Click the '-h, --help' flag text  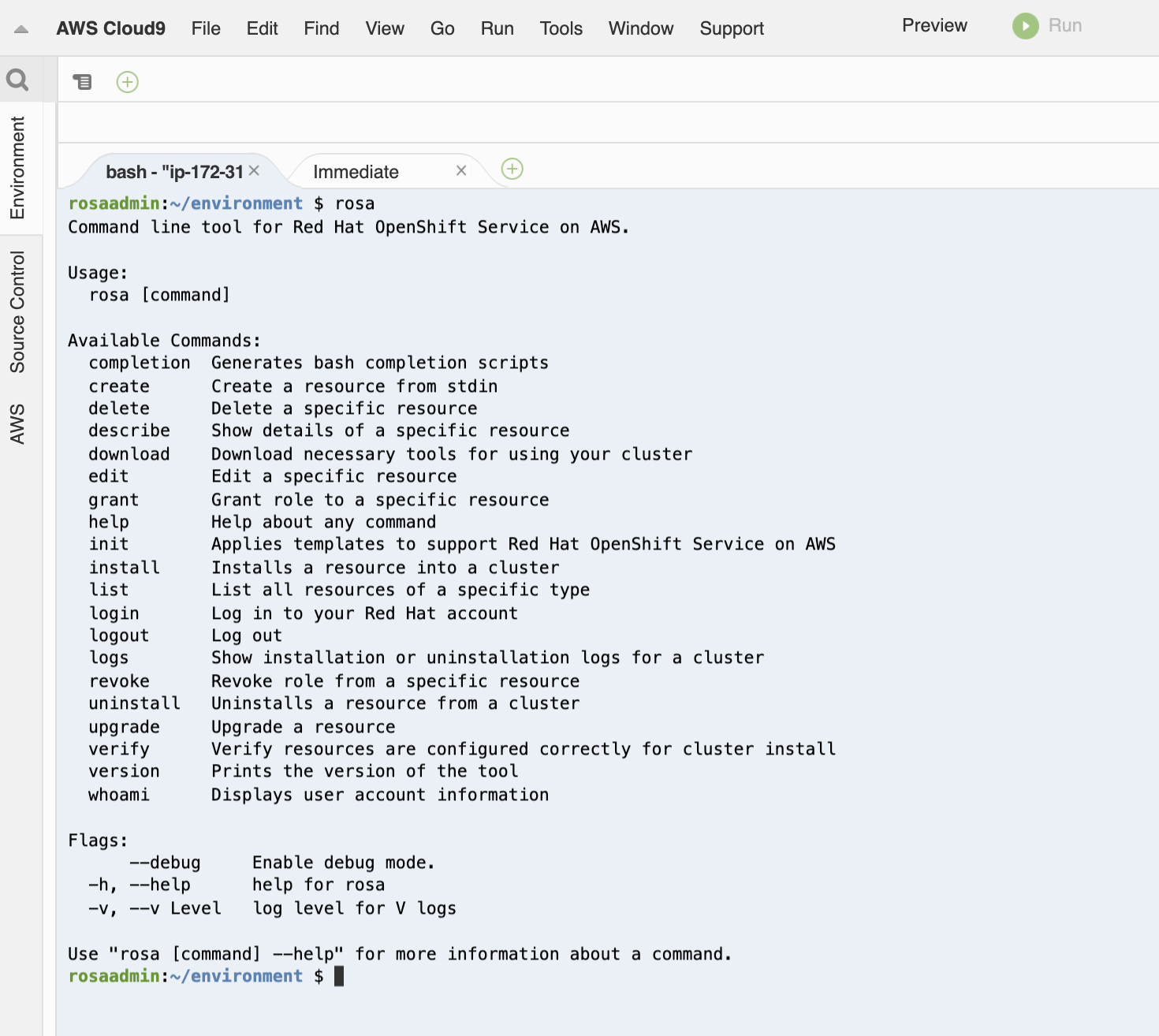(x=140, y=885)
